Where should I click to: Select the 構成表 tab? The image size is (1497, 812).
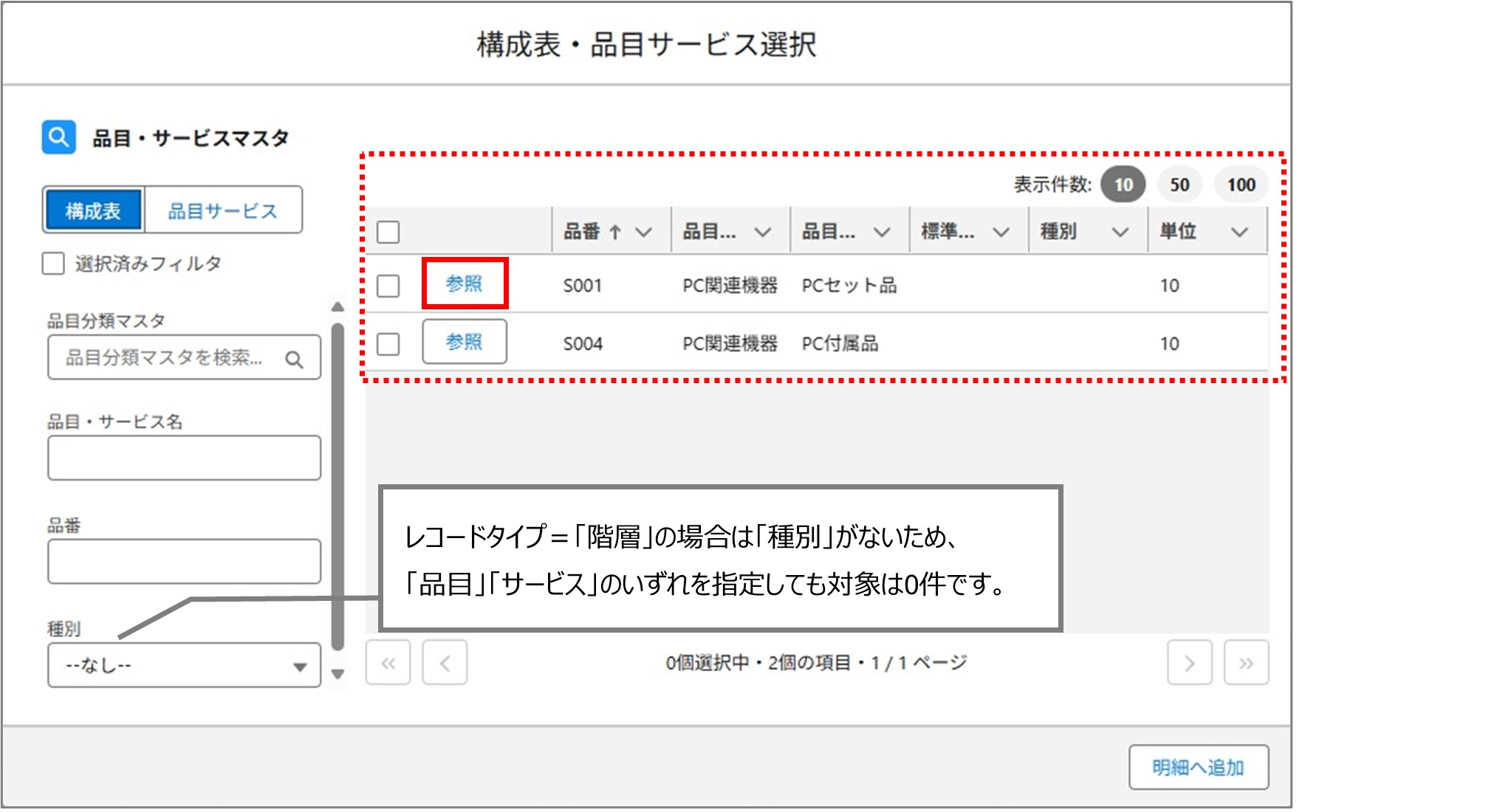tap(94, 210)
